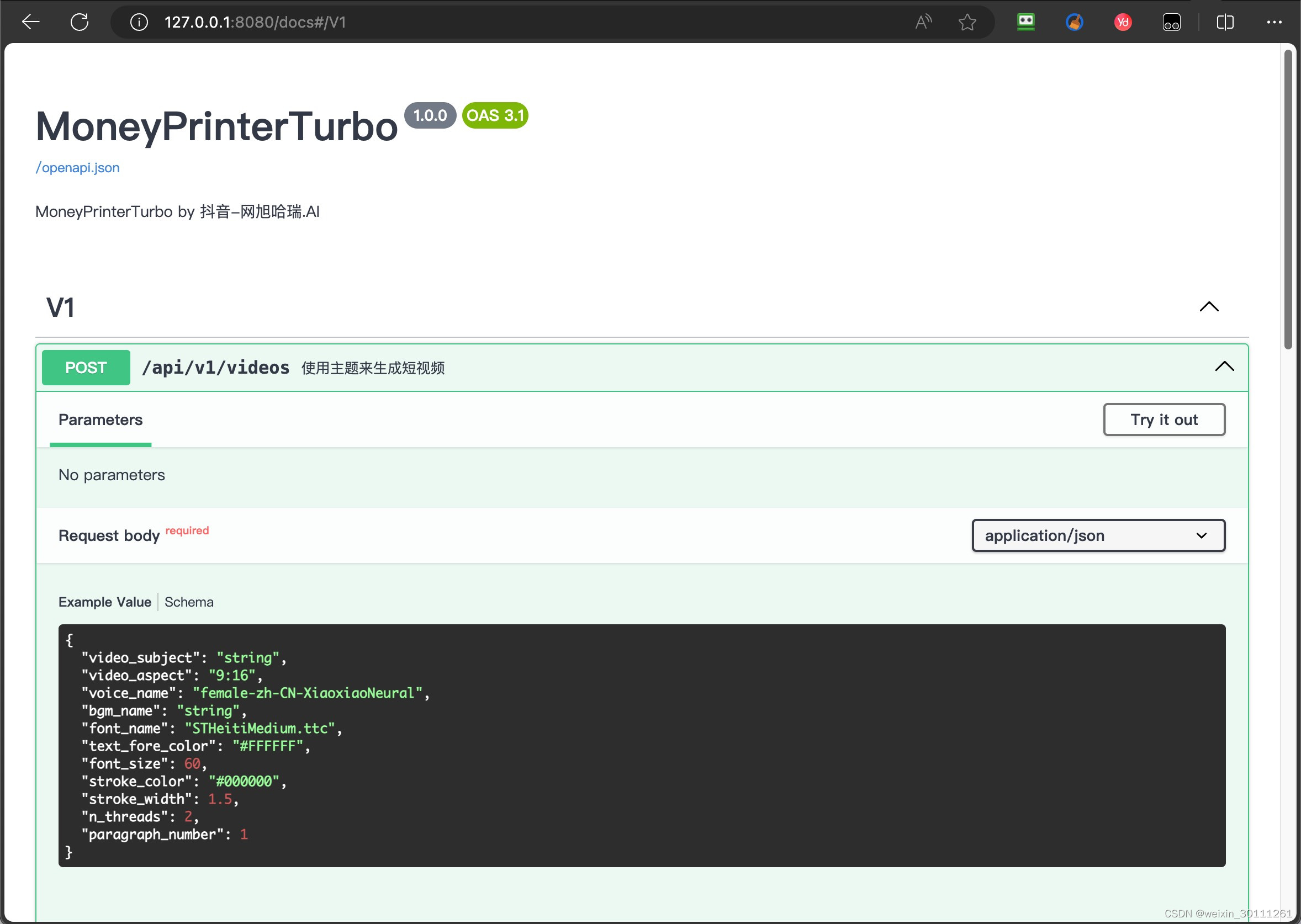Click the browser back arrow
1301x924 pixels.
coord(31,22)
